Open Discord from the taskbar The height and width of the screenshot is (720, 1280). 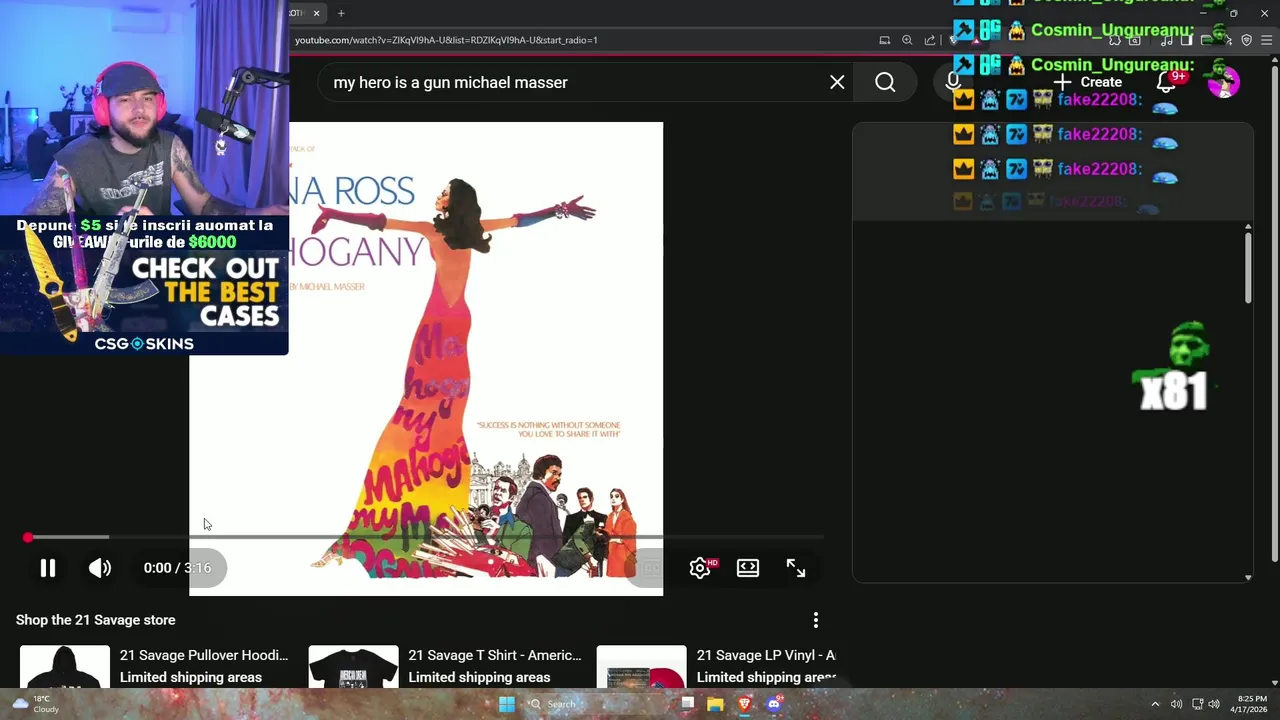click(773, 704)
